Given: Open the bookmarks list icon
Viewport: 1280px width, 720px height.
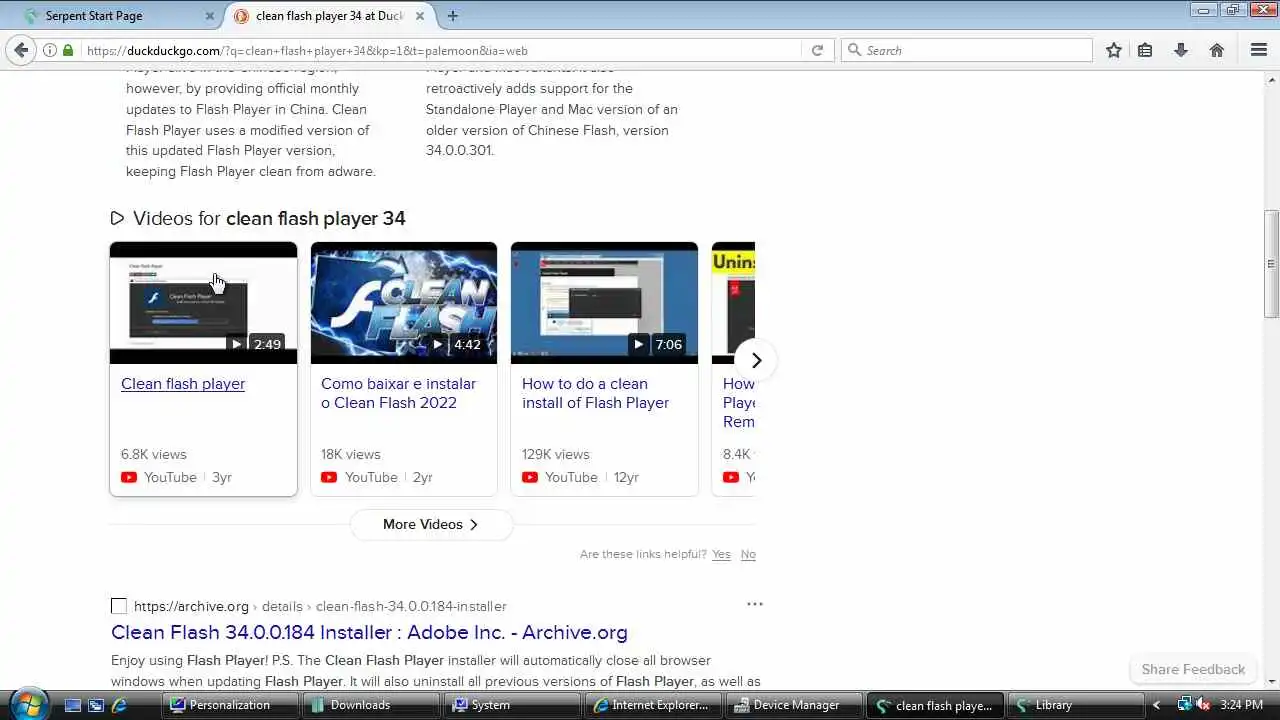Looking at the screenshot, I should tap(1146, 50).
